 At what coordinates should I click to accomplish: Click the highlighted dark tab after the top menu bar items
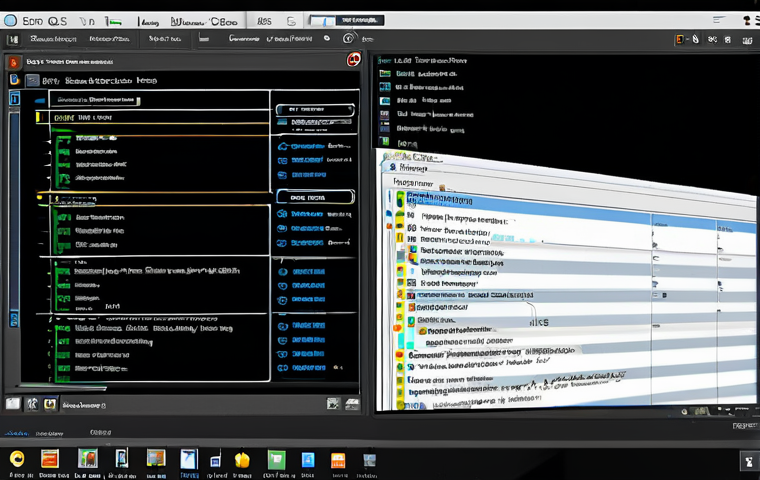coord(359,20)
